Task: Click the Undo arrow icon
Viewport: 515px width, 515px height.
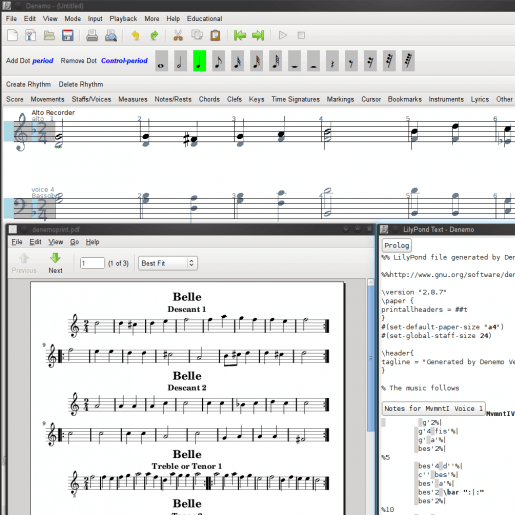Action: (135, 35)
